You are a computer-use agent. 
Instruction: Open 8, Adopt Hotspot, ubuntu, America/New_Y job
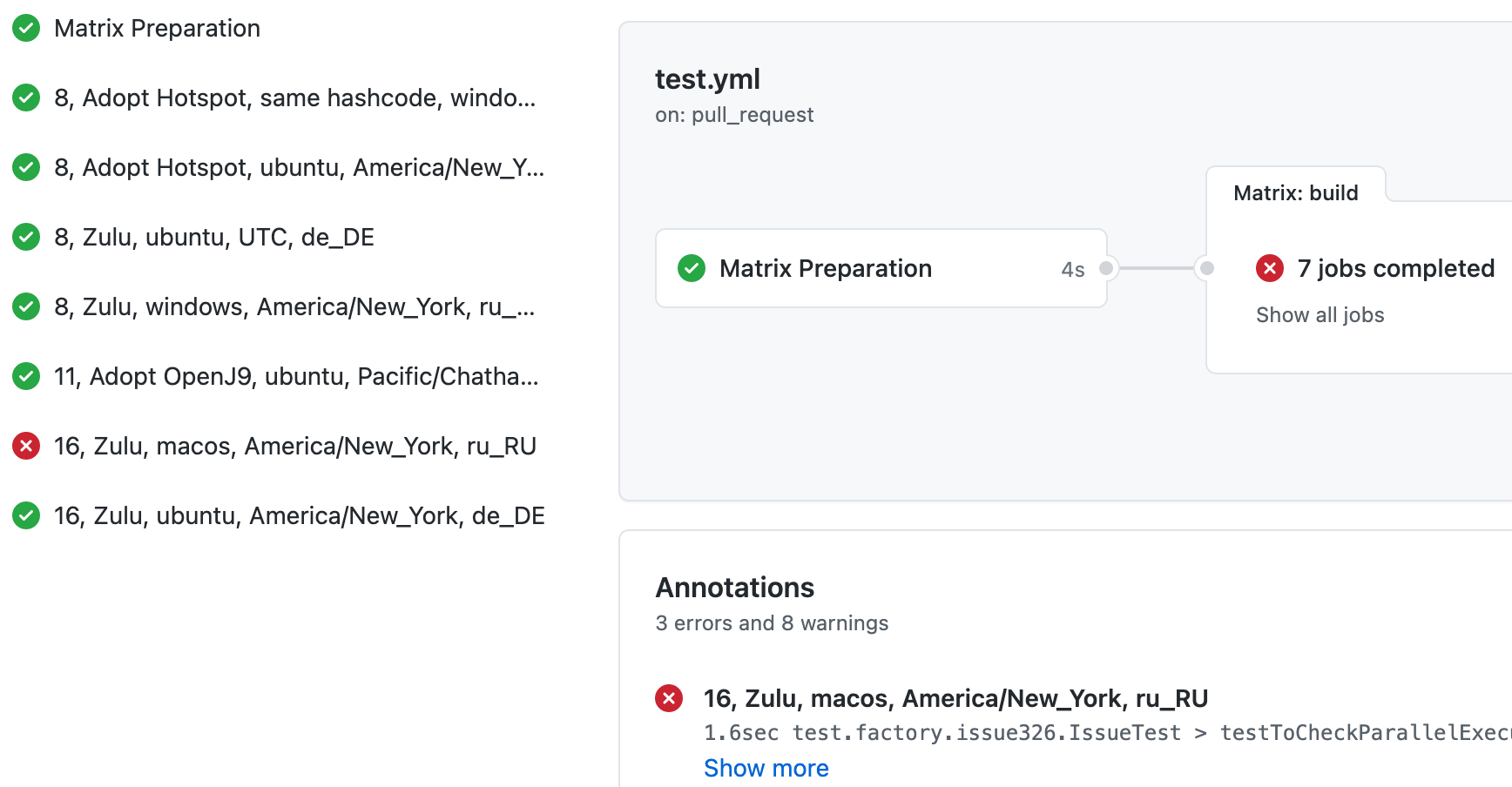(299, 167)
